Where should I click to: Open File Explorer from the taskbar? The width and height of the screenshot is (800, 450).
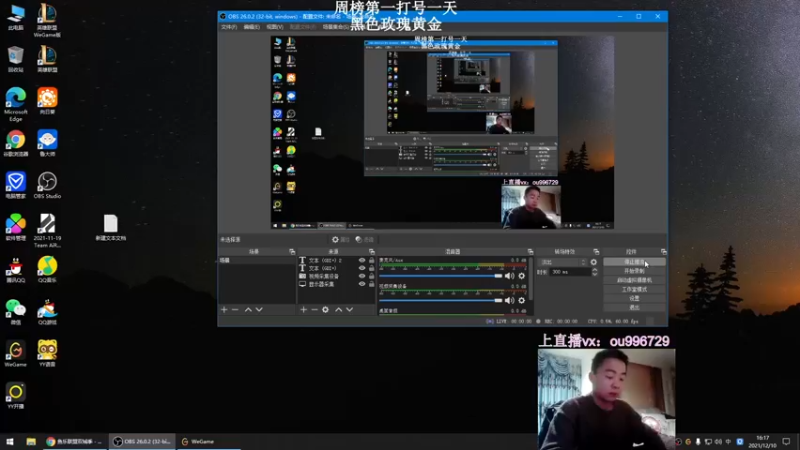[31, 442]
